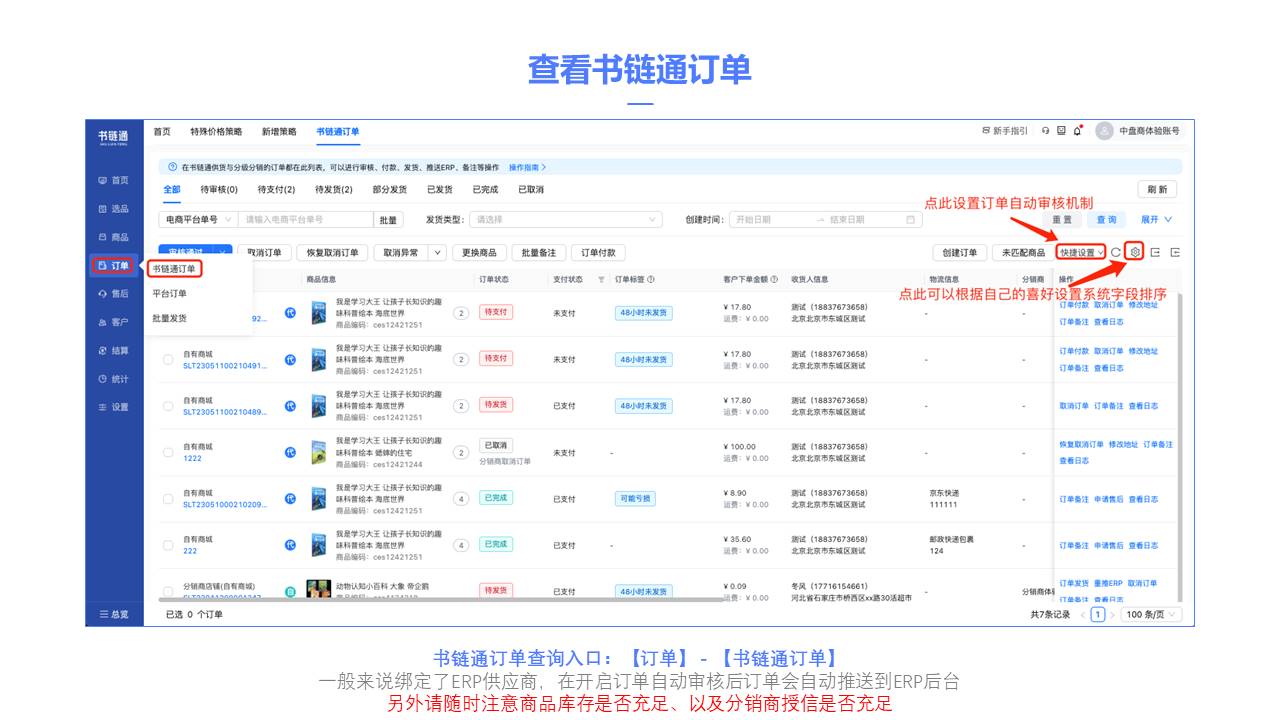
Task: Select 已完成 status tab
Action: tap(485, 189)
